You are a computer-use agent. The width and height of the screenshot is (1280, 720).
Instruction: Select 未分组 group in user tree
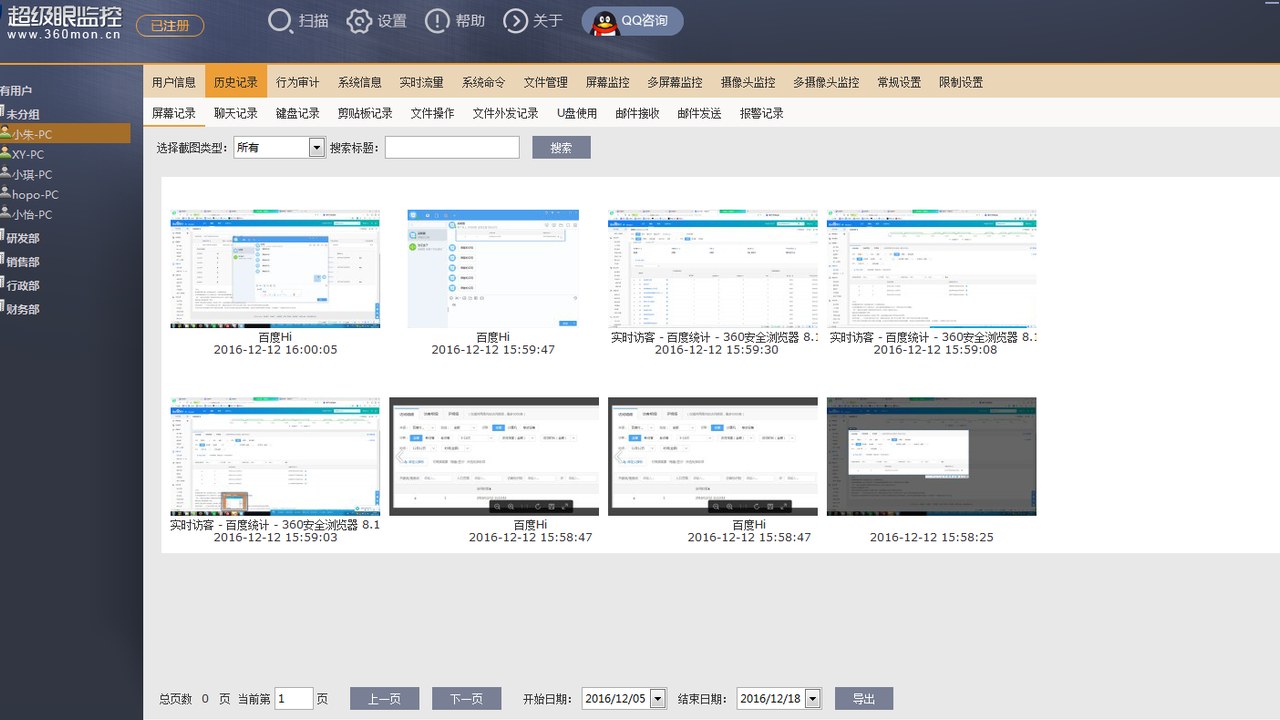click(x=23, y=114)
